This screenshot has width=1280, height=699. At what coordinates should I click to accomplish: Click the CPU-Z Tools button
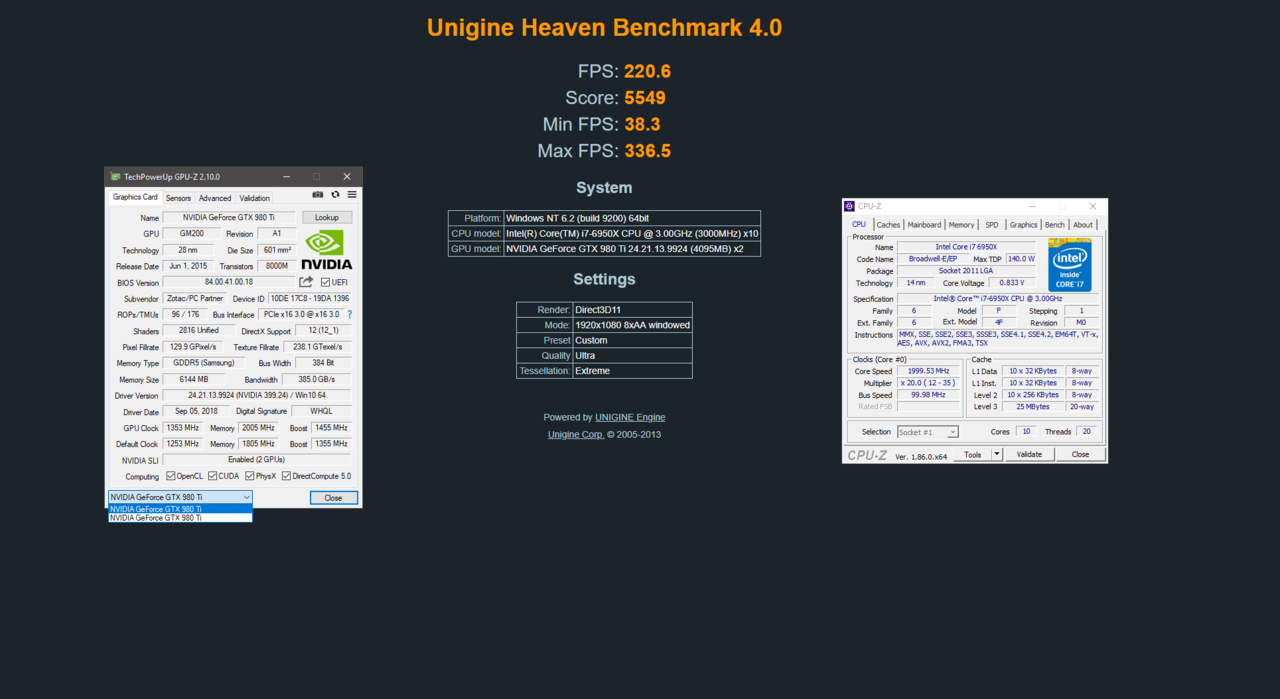(x=973, y=454)
